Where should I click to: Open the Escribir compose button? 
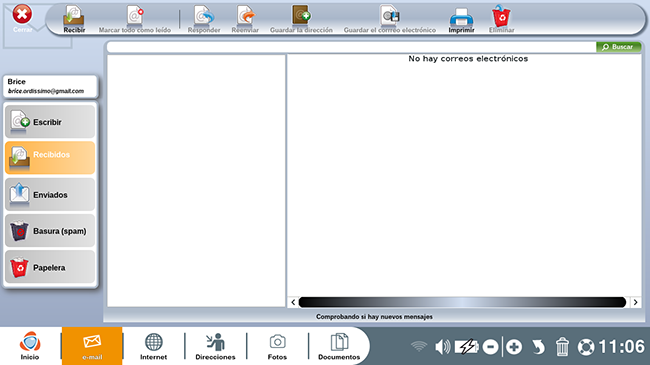(50, 122)
